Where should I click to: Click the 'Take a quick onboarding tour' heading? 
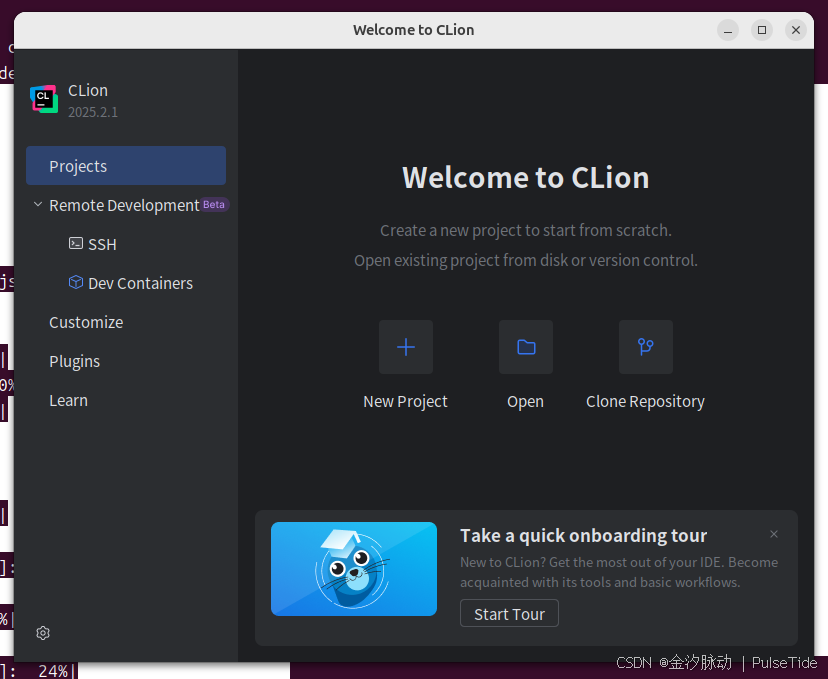tap(584, 536)
